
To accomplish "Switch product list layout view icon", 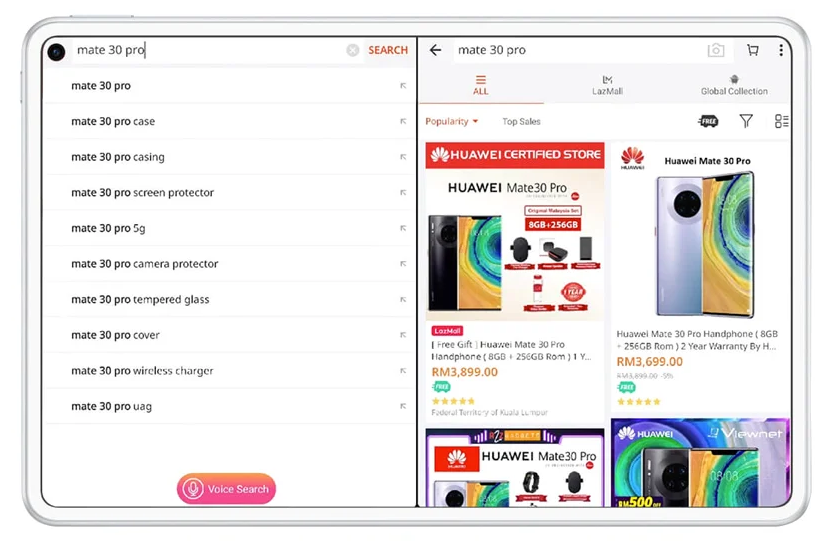I will pyautogui.click(x=781, y=121).
